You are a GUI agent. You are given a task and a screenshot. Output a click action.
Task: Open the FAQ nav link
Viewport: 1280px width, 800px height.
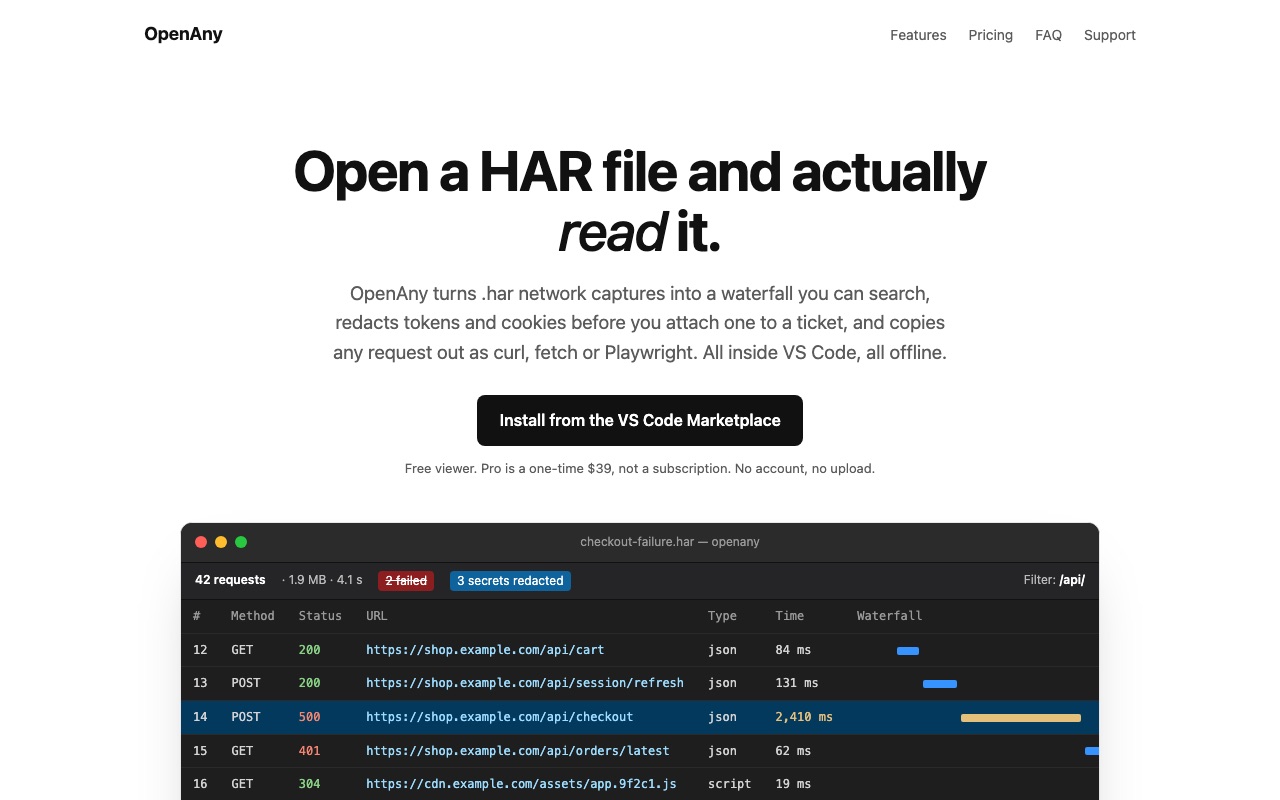1048,35
